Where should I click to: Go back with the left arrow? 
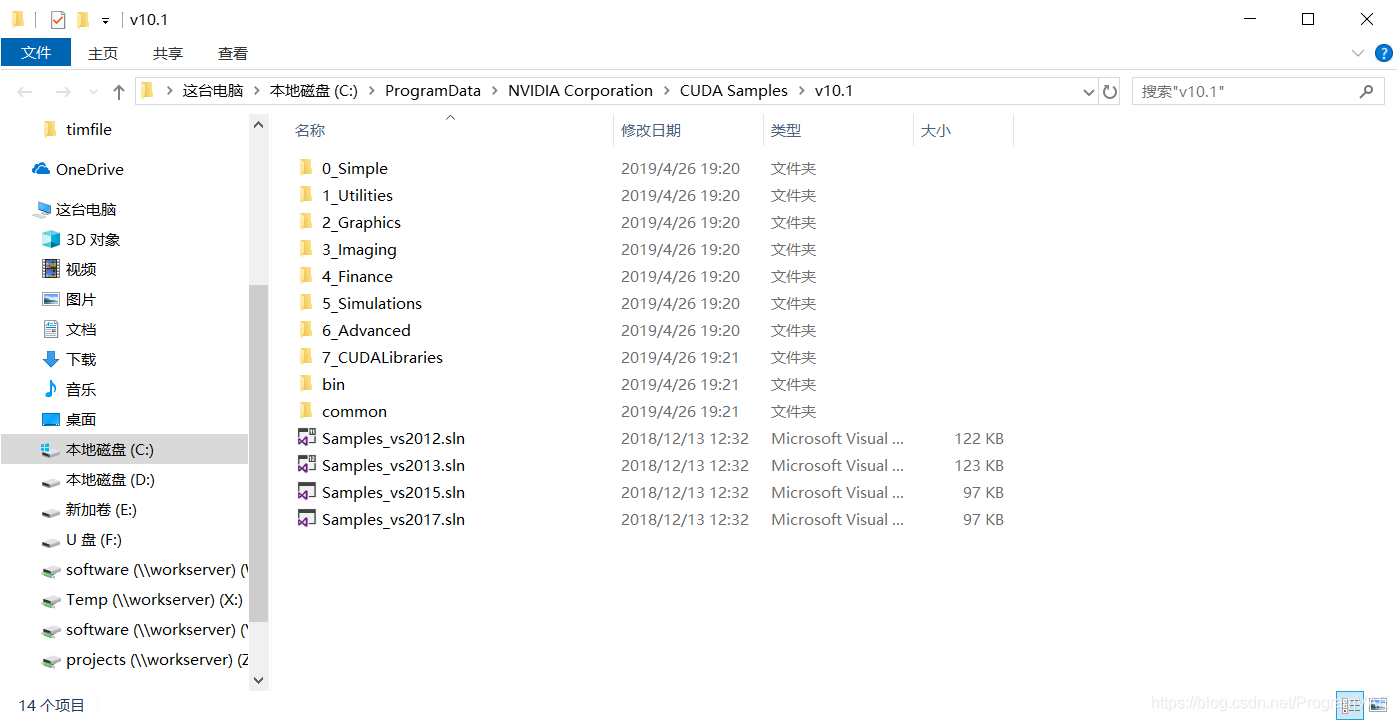[x=27, y=91]
